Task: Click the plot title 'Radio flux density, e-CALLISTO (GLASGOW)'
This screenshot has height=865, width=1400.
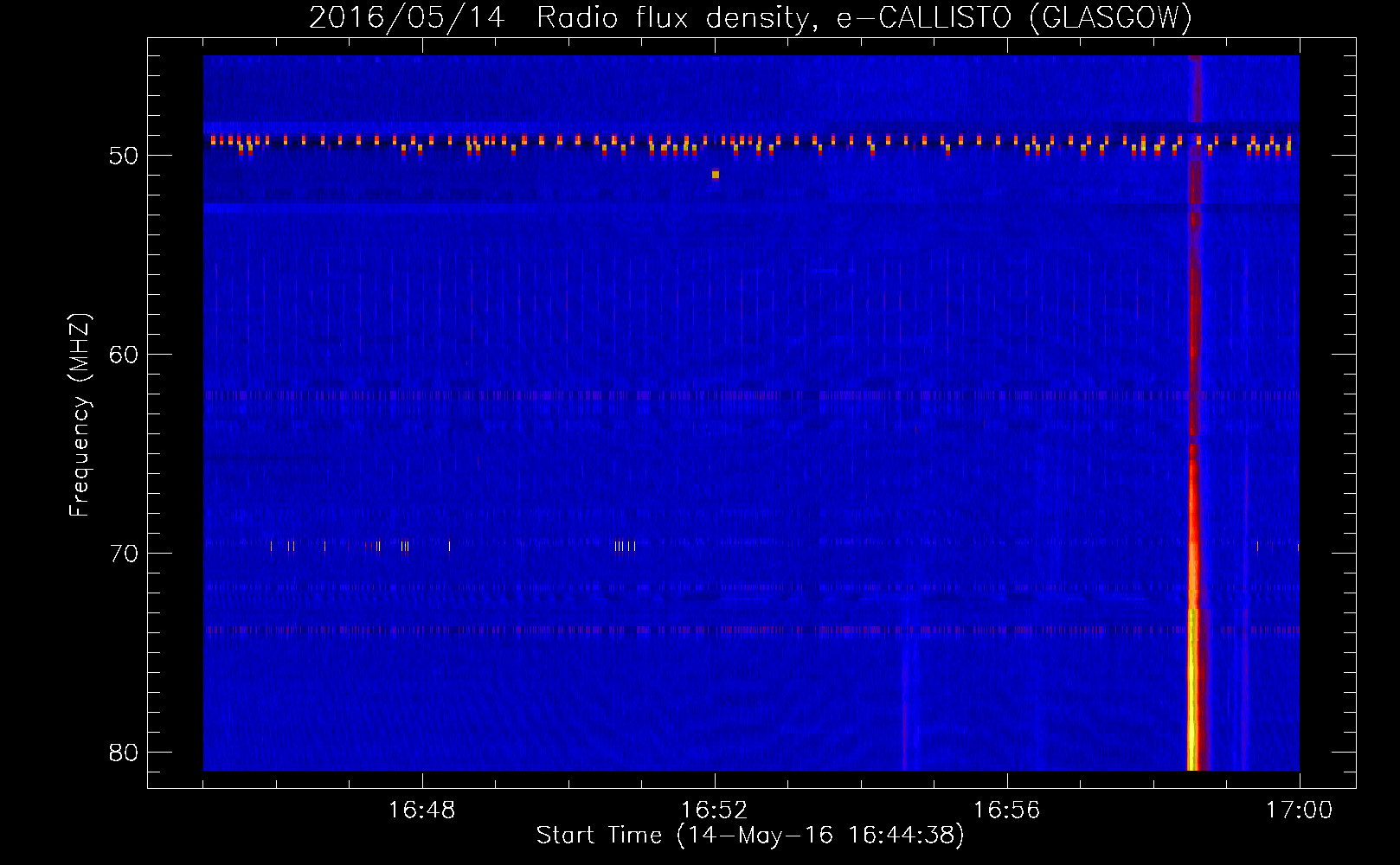Action: pos(864,17)
